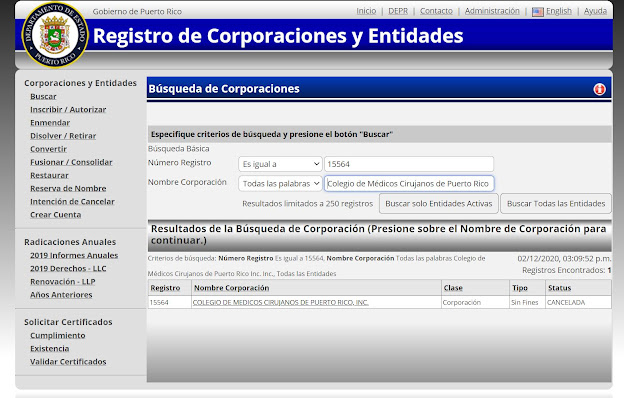The height and width of the screenshot is (398, 624).
Task: Open Restaurar sidebar link
Action: [49, 175]
